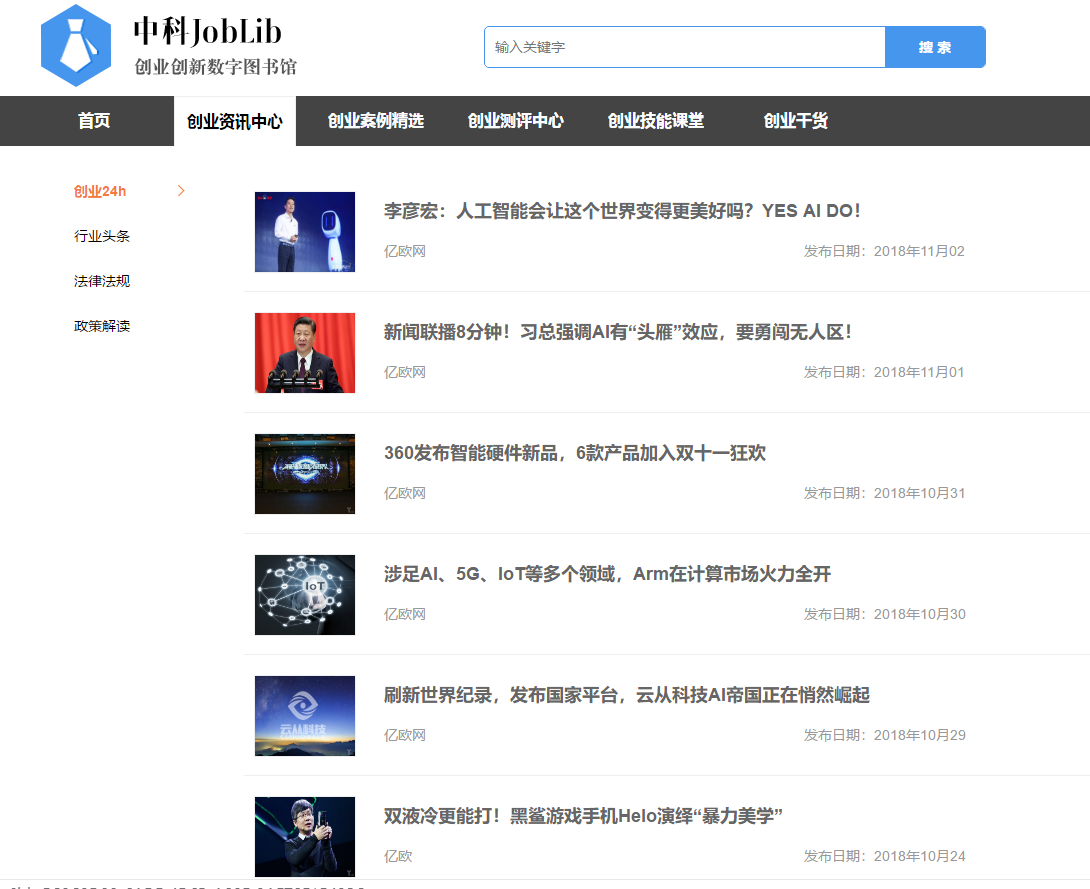
Task: Click date 2018年10月29
Action: tap(919, 735)
